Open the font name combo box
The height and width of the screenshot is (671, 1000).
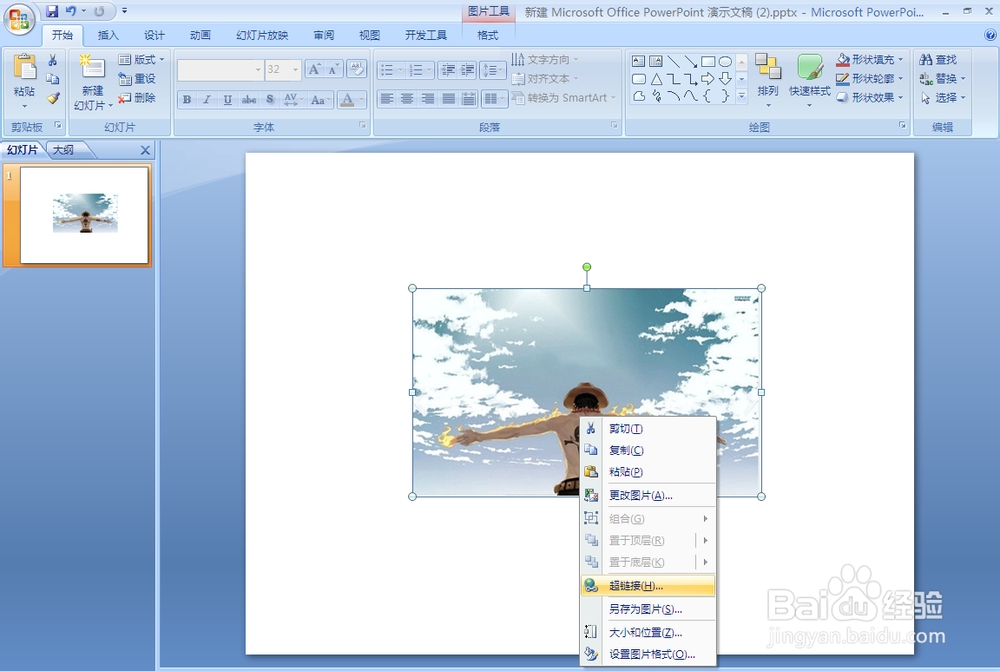[220, 70]
